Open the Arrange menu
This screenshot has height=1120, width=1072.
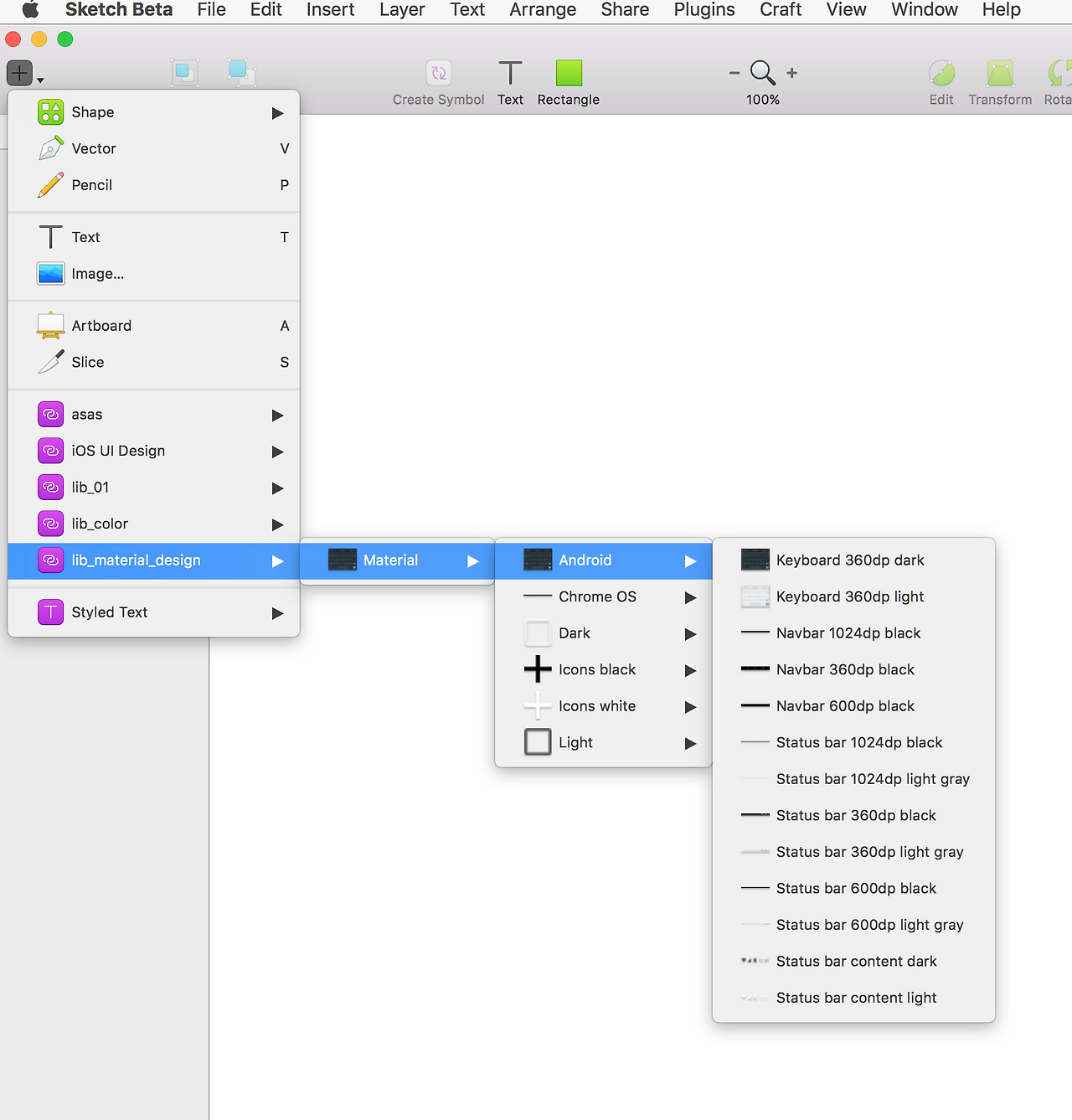click(543, 10)
